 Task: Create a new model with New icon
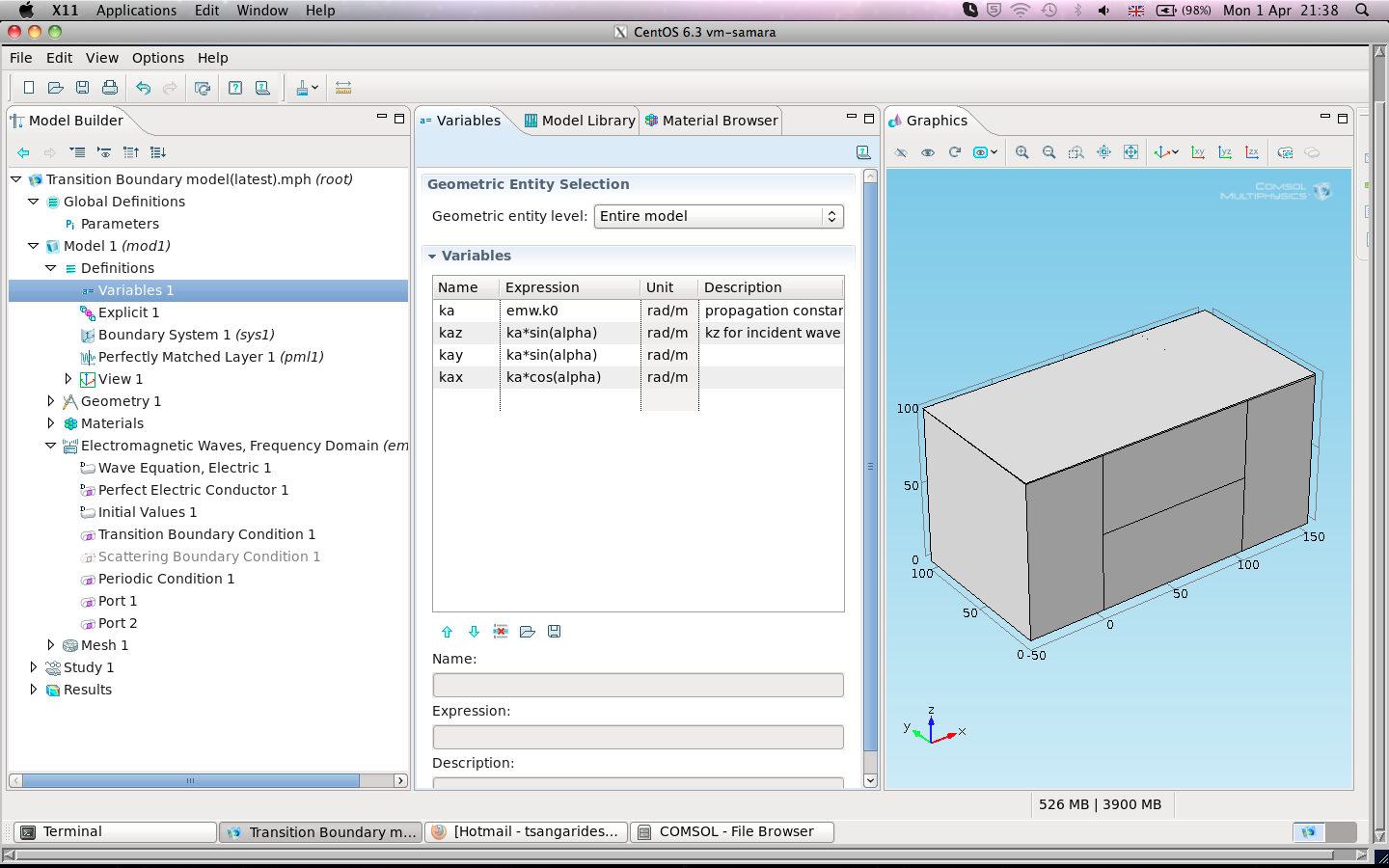click(x=29, y=88)
